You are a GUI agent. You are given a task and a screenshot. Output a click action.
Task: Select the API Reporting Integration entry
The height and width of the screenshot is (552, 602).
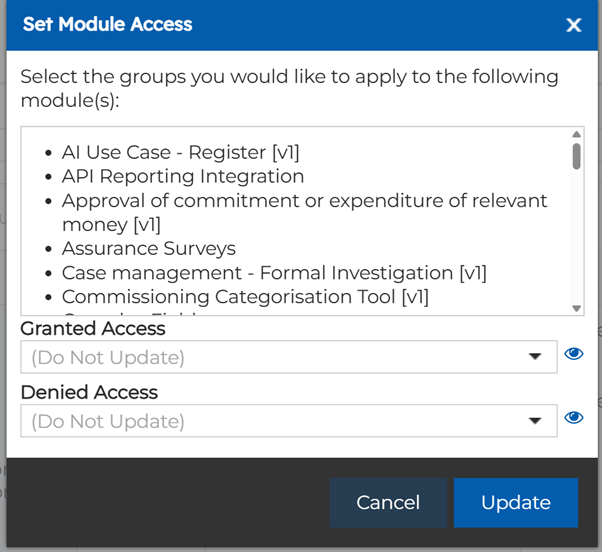(182, 177)
